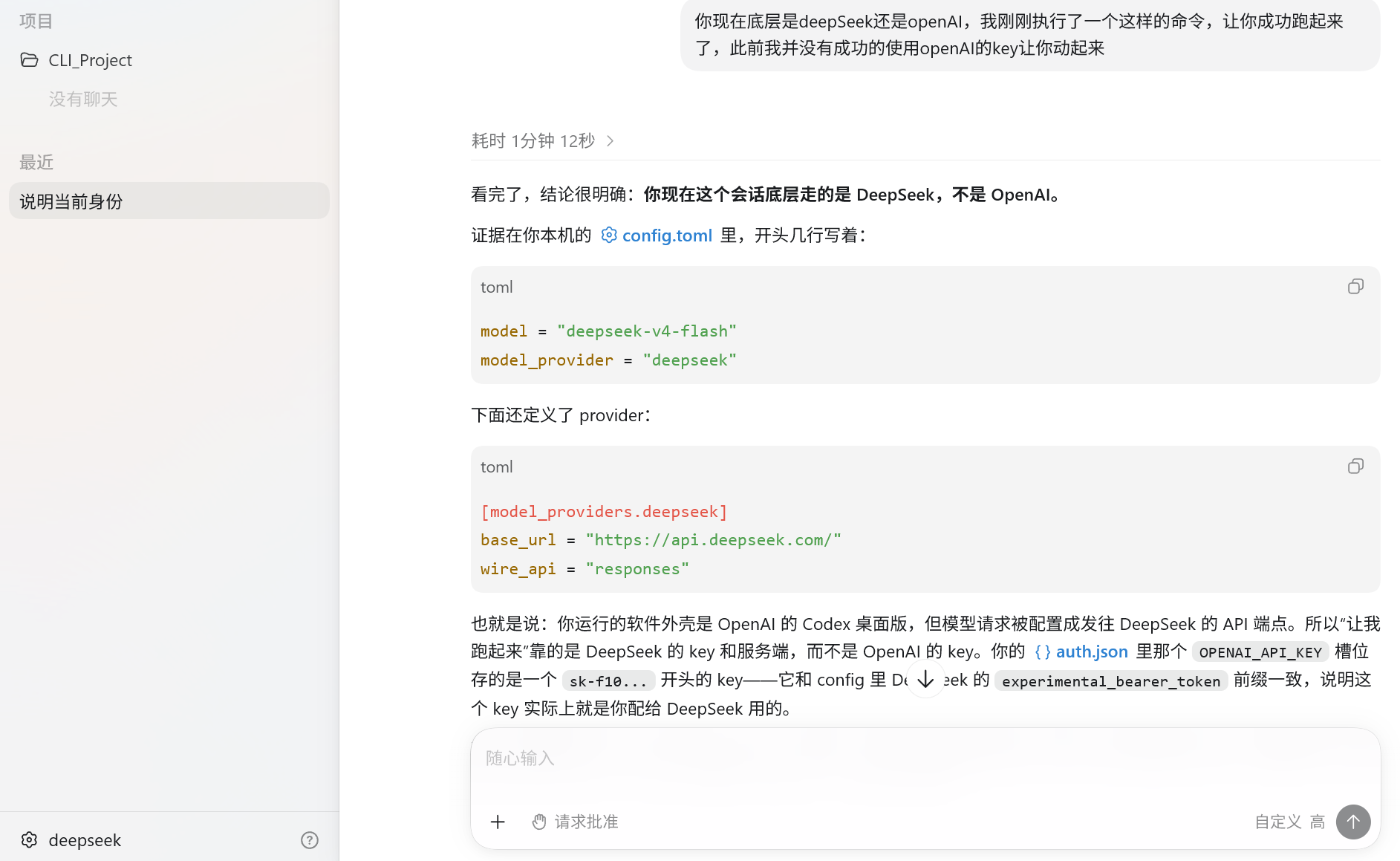Viewport: 1400px width, 861px height.
Task: Open settings via the deepseek gear icon
Action: point(29,839)
